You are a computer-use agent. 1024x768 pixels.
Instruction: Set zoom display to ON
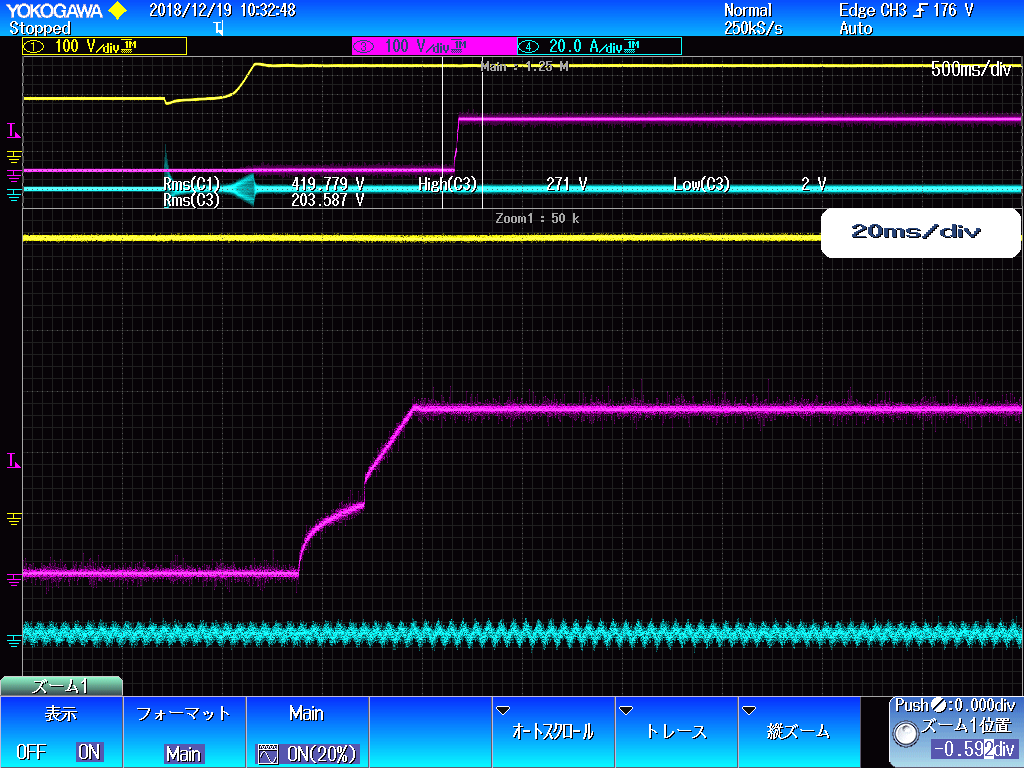[x=89, y=752]
